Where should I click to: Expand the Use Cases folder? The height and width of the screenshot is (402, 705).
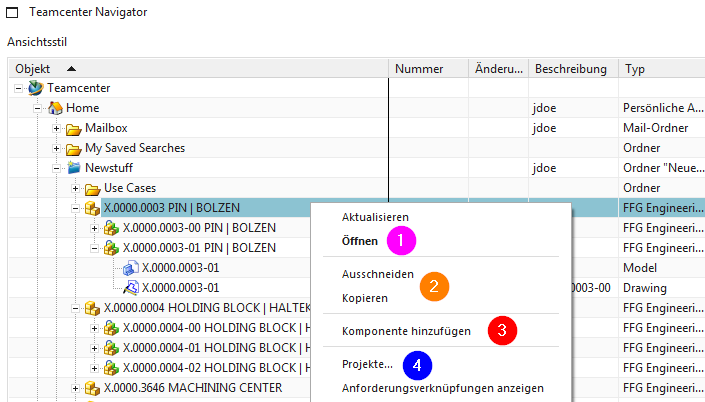[77, 188]
